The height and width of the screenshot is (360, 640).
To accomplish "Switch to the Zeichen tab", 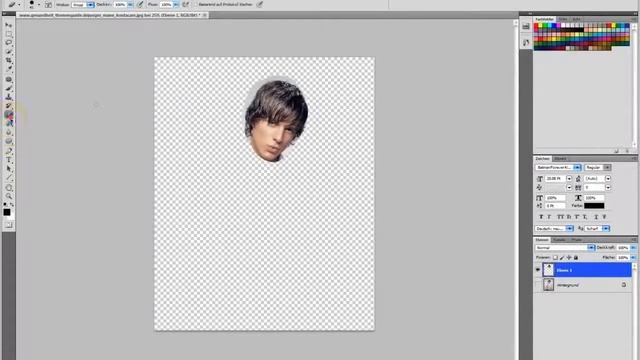I will point(542,158).
